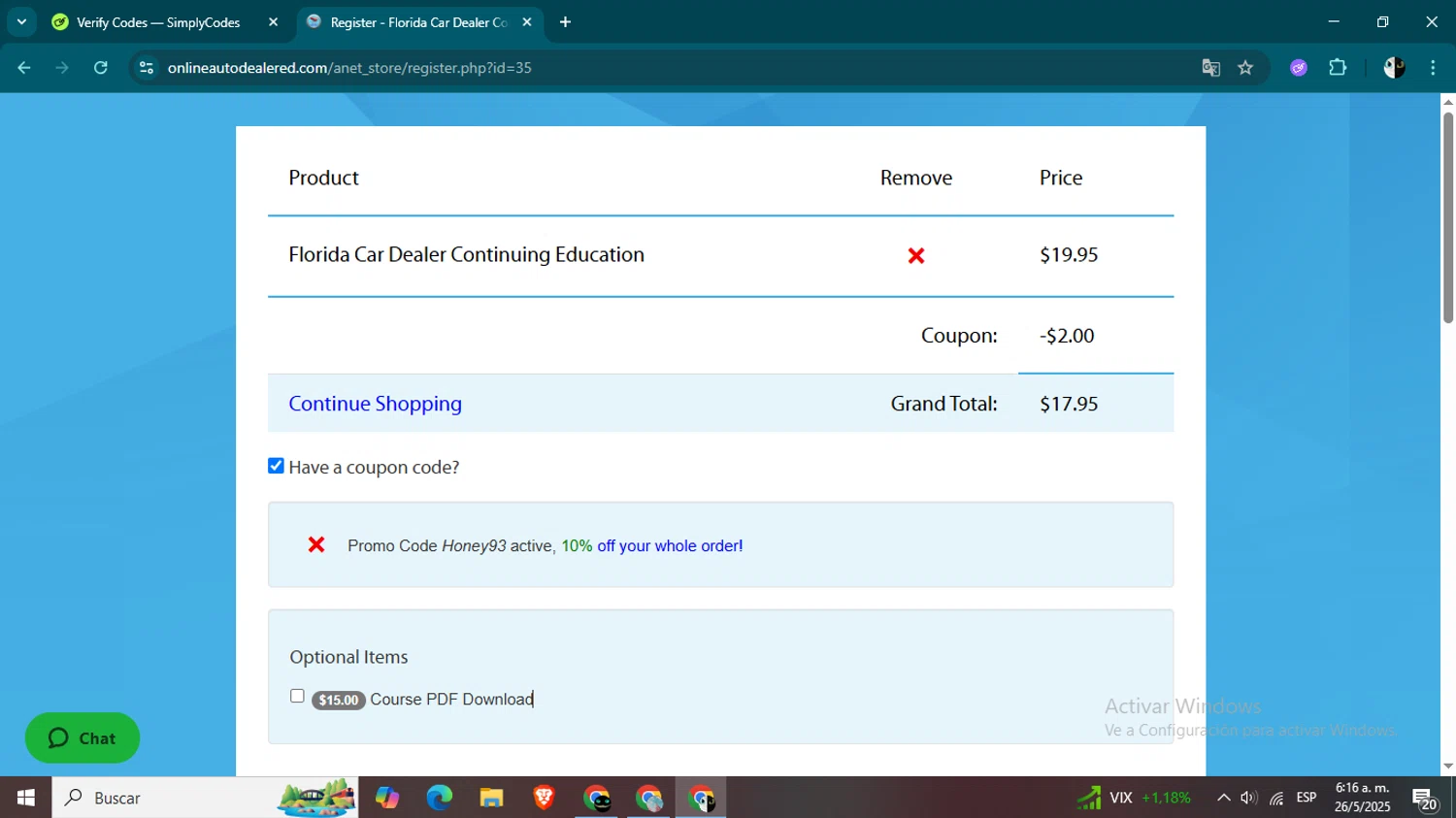The height and width of the screenshot is (818, 1456).
Task: Open the Wi-Fi network icon
Action: [x=1276, y=798]
